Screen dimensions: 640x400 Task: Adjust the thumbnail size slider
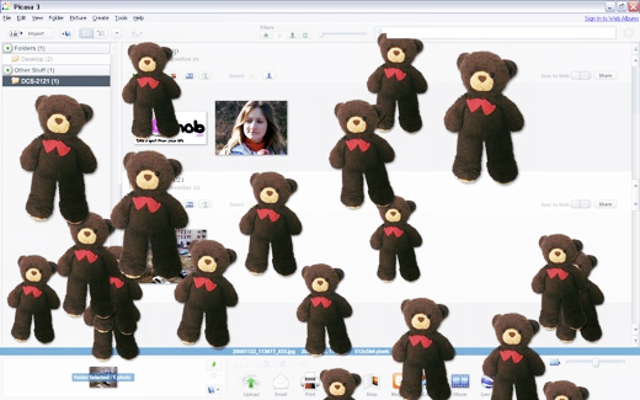[595, 362]
